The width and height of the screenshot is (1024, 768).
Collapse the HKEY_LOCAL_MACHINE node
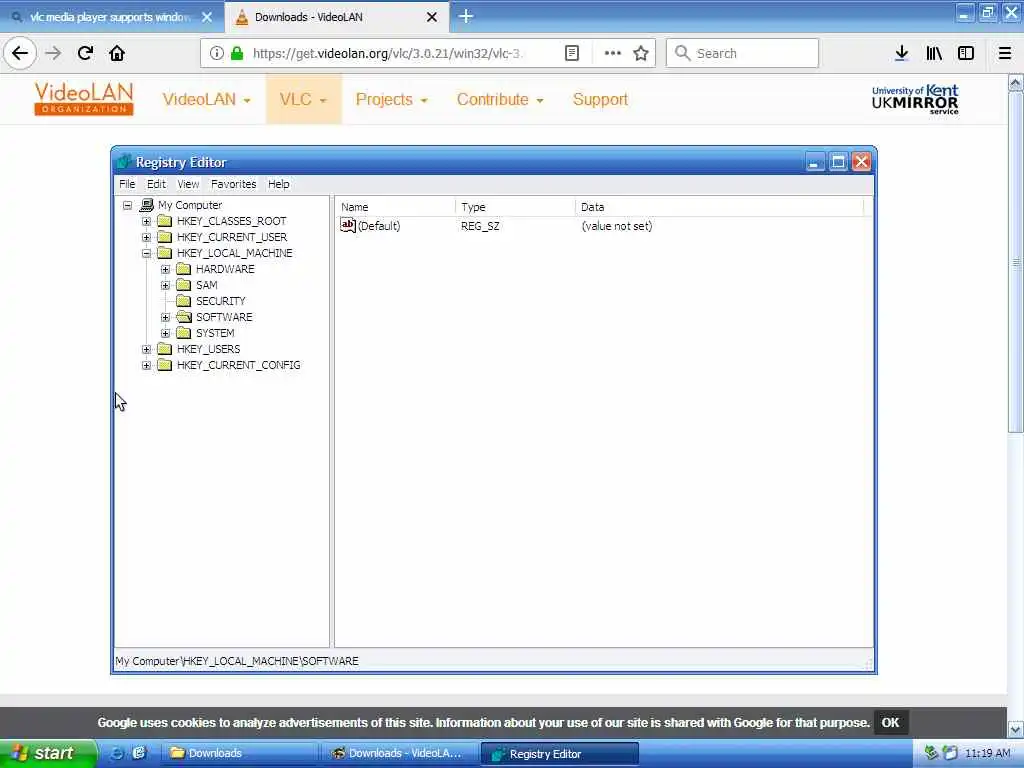[x=146, y=253]
